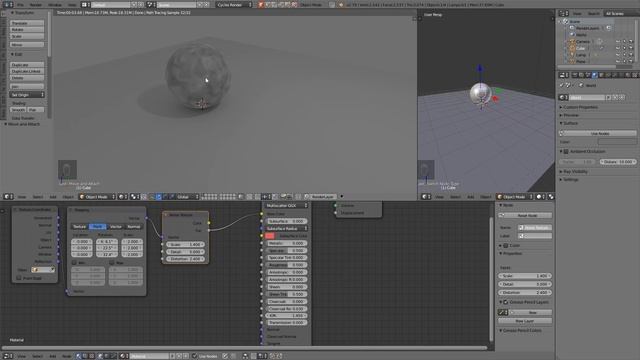This screenshot has height=360, width=640.
Task: Click the World datablock browse icon
Action: 563,98
